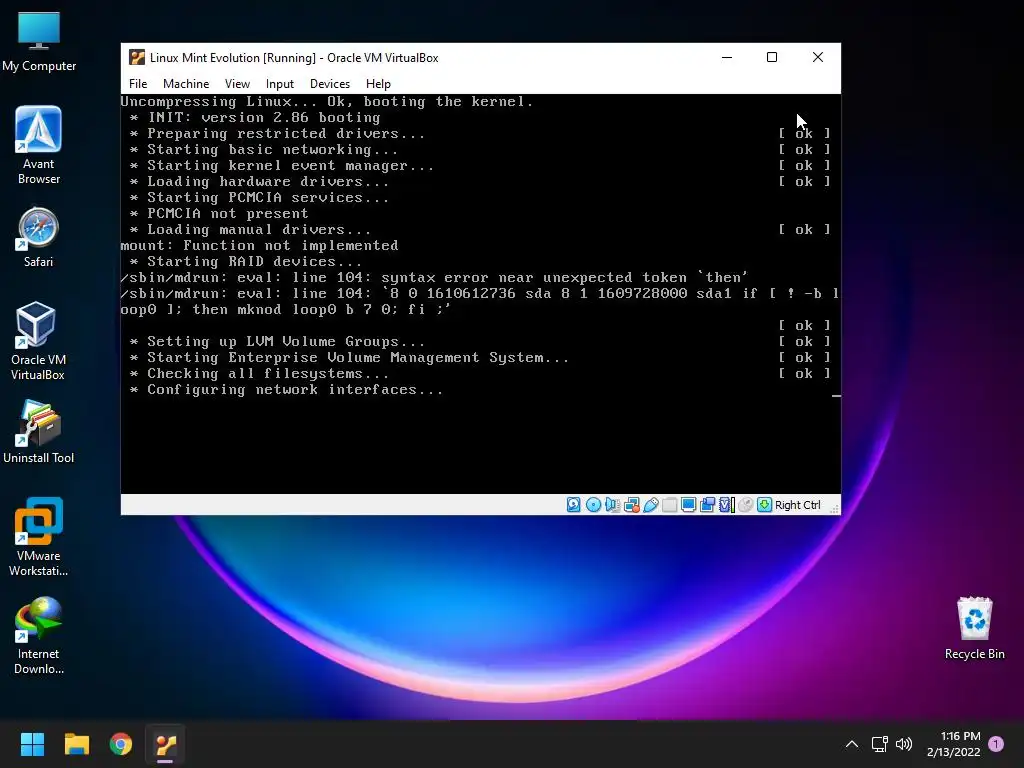Select the VMware Workstation desktop shortcut
1024x768 pixels.
[39, 537]
